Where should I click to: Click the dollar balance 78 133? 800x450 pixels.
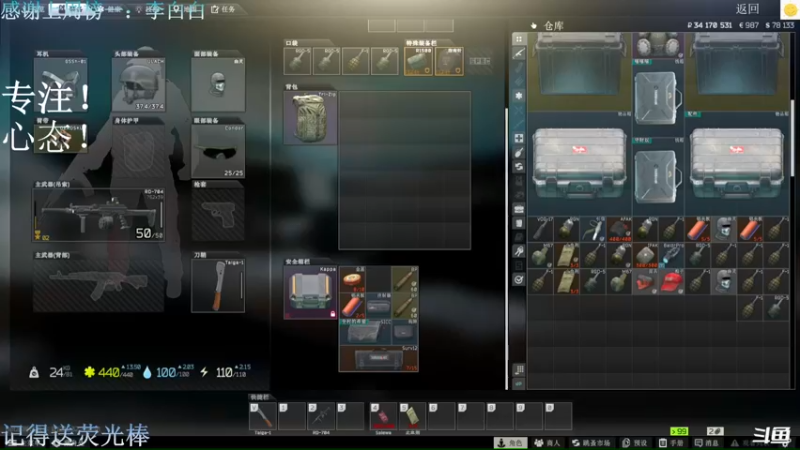780,25
